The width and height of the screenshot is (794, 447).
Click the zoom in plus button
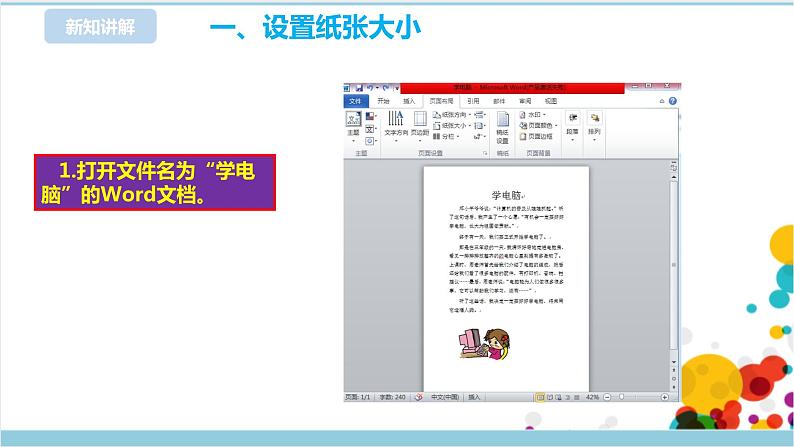coord(664,397)
